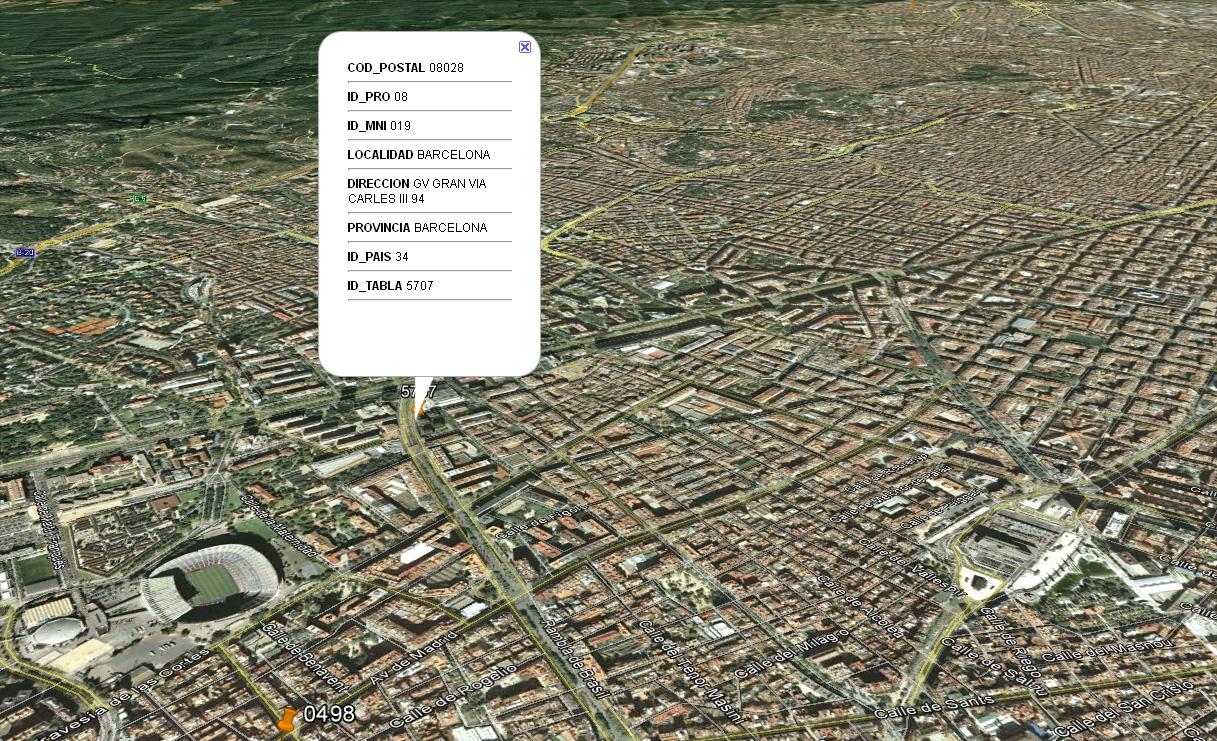Select the 0498 pushpin placemark
The height and width of the screenshot is (741, 1217).
point(288,718)
